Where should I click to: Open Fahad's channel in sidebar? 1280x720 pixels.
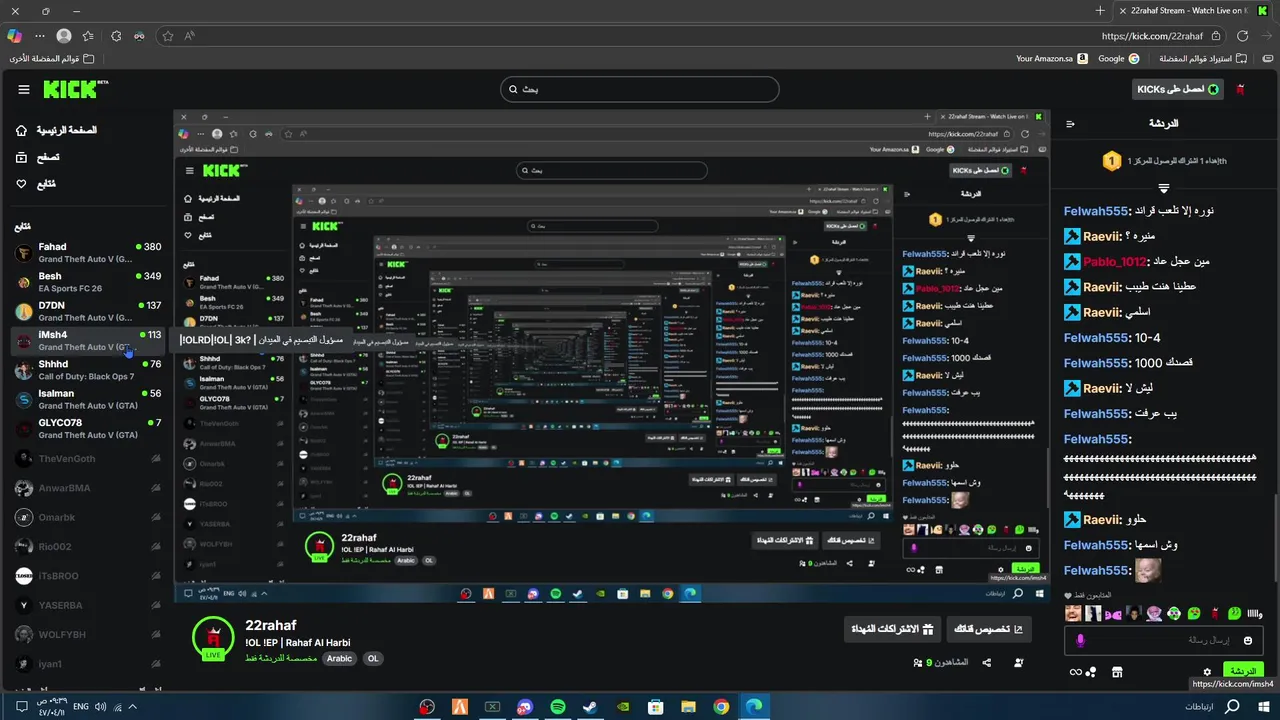tap(88, 253)
